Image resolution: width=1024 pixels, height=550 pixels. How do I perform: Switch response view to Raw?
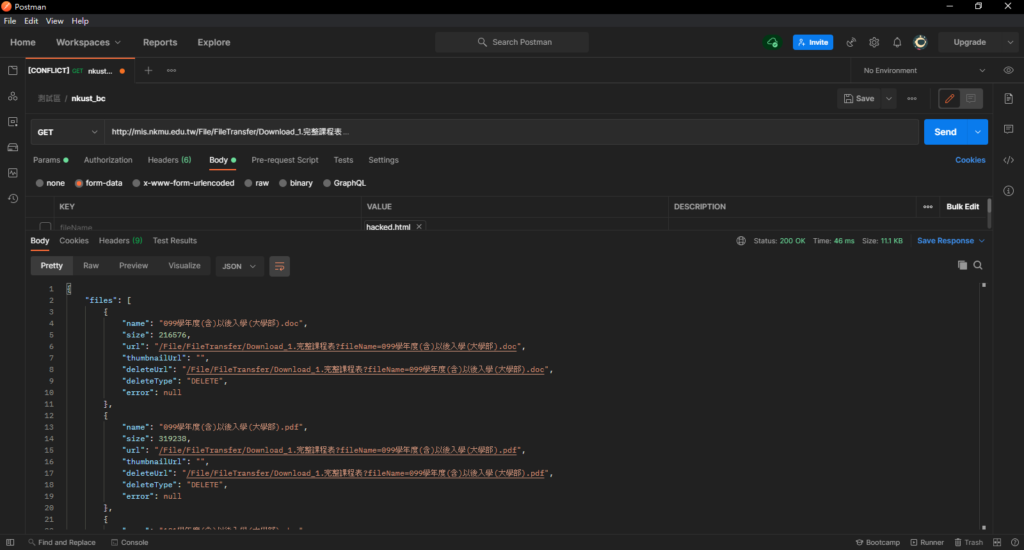point(91,266)
